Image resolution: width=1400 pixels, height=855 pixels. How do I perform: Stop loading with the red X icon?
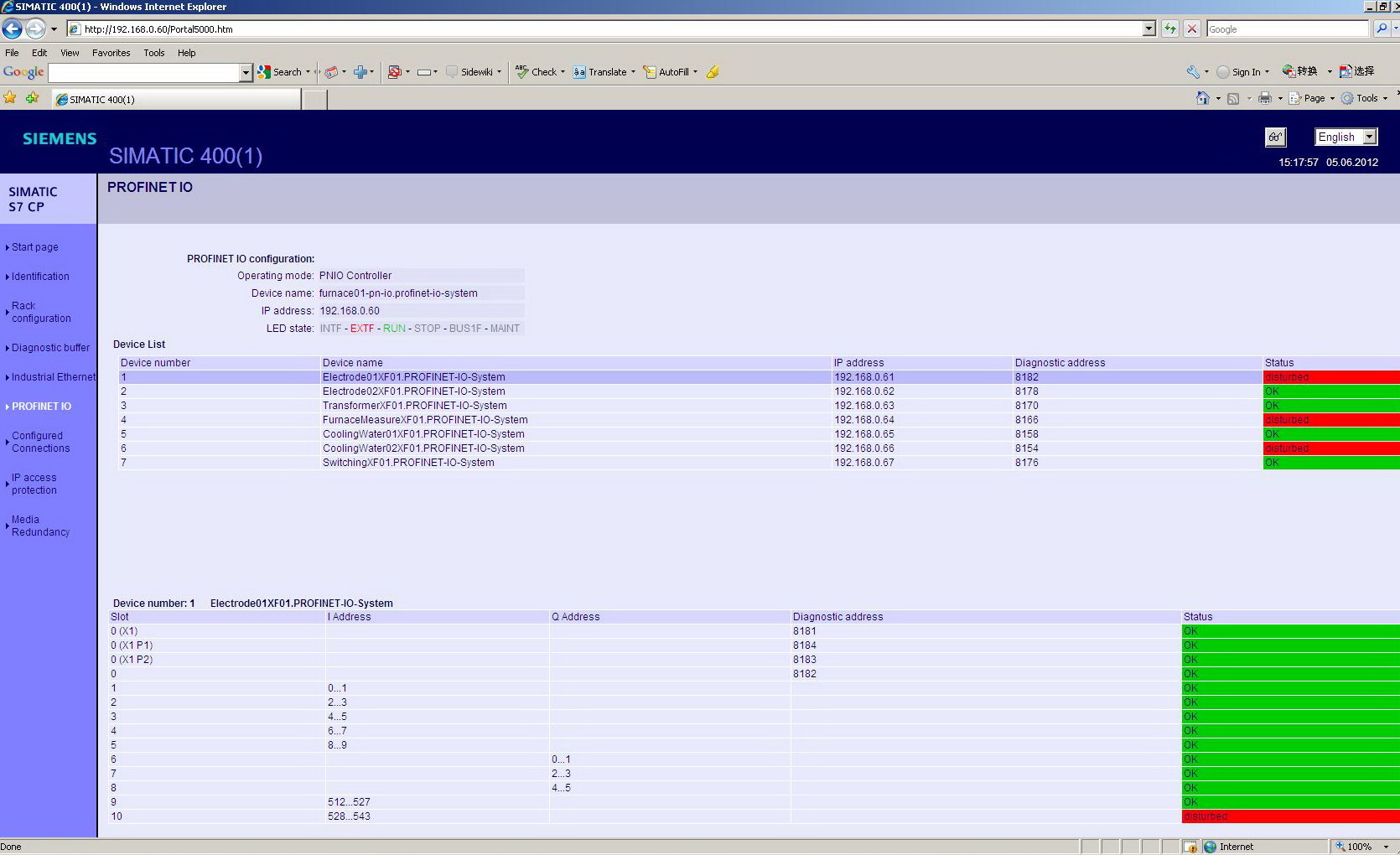coord(1192,29)
